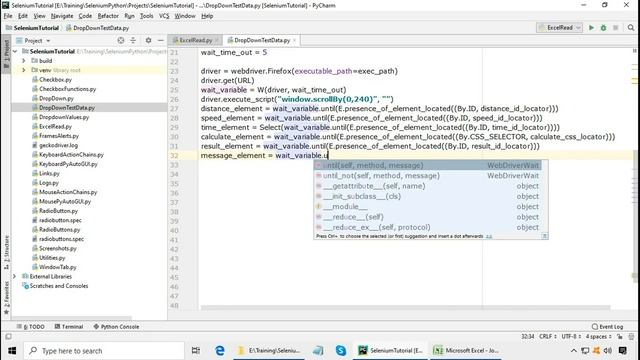
Task: Open the File menu
Action: (8, 16)
